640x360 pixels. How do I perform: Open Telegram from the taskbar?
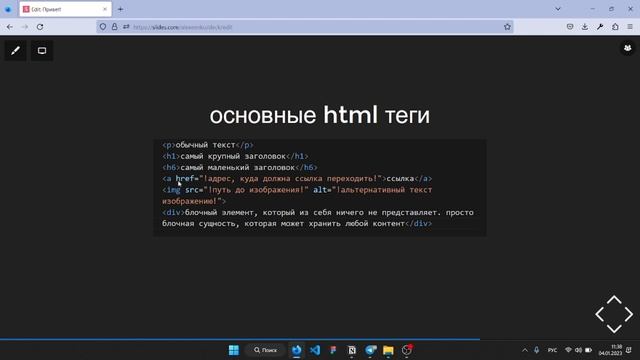coord(371,350)
